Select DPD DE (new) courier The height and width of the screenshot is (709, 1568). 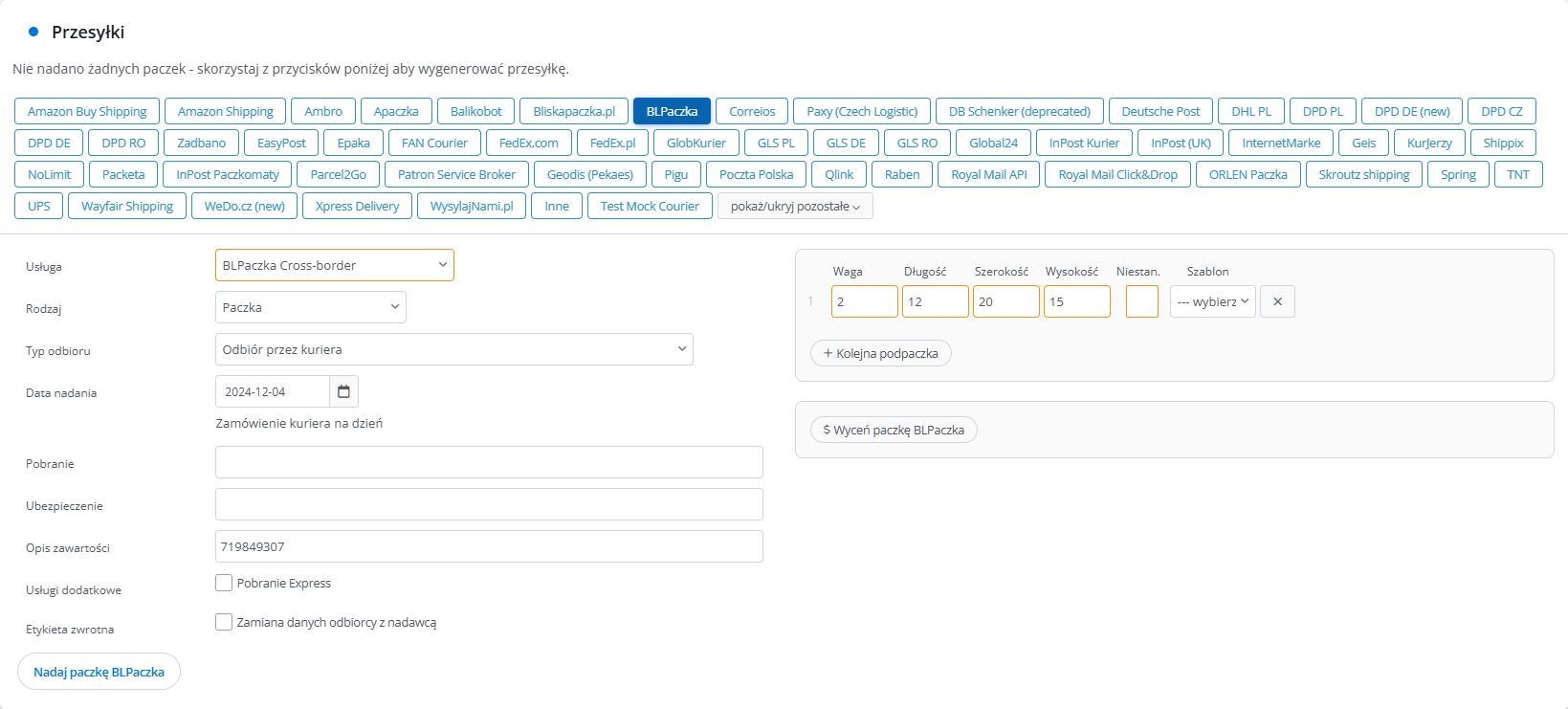click(x=1412, y=111)
